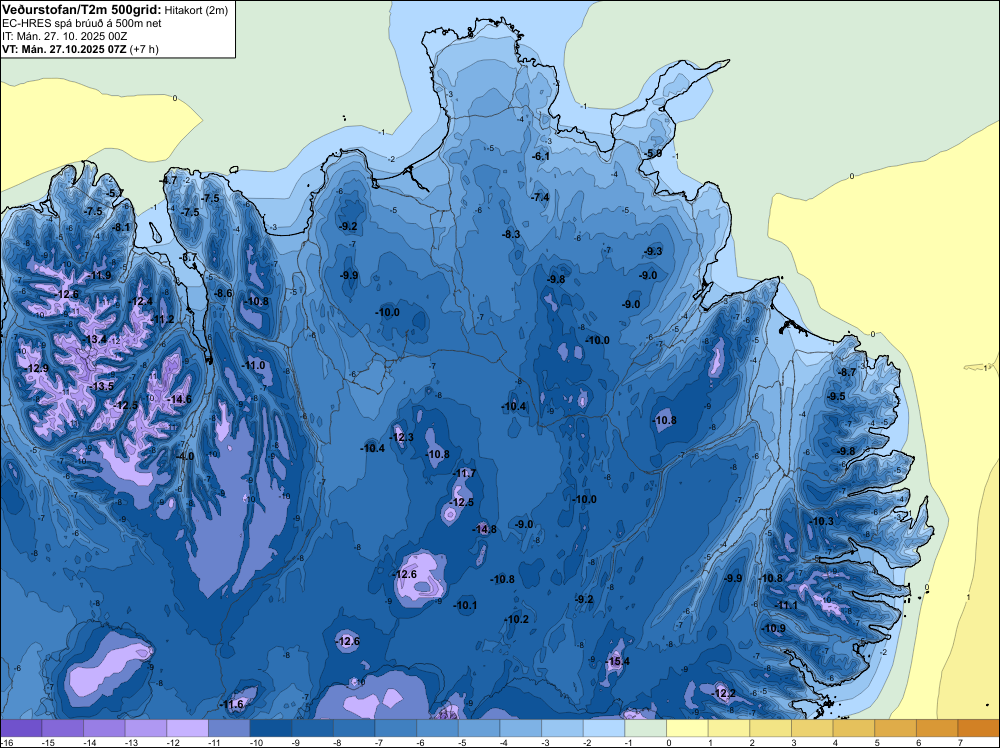The image size is (1000, 748).
Task: Click the 'IT: Mán. 27. 10. 2025 00Z' line
Action: click(65, 36)
